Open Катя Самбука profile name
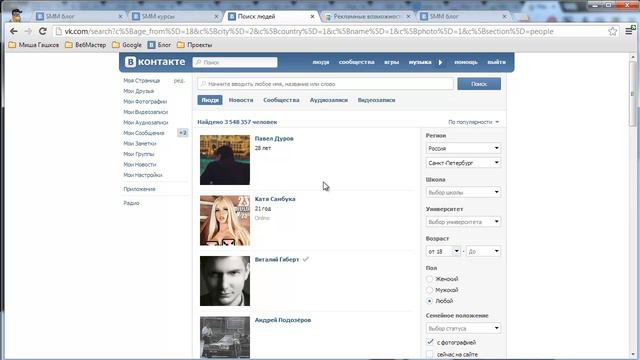This screenshot has height=360, width=640. [275, 199]
